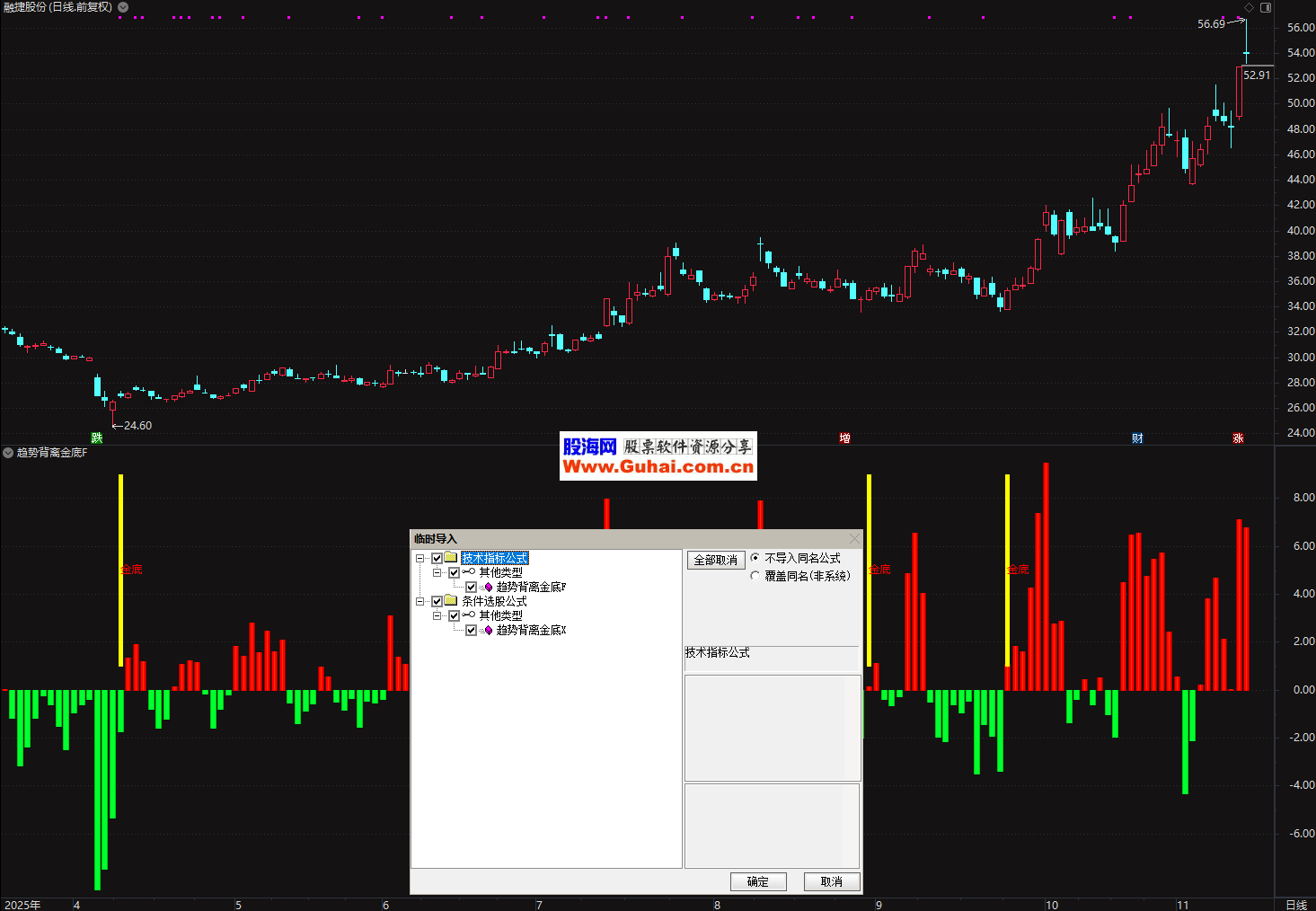Uncheck 其他类型 checkbox under 条件选股公式
This screenshot has height=911, width=1316.
click(454, 615)
